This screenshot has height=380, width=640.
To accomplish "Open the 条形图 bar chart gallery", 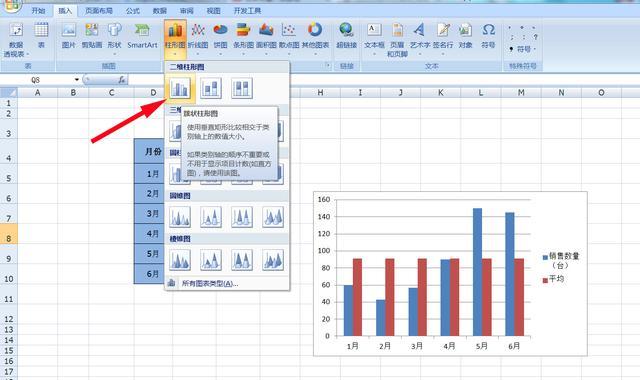I will pos(243,39).
